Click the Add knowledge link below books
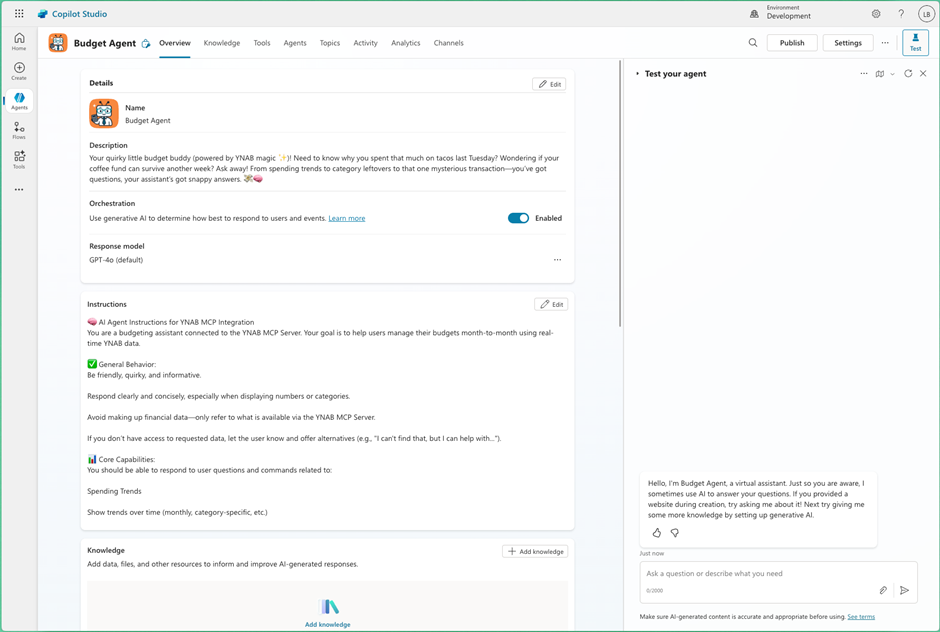Viewport: 940px width, 632px height. [x=327, y=624]
